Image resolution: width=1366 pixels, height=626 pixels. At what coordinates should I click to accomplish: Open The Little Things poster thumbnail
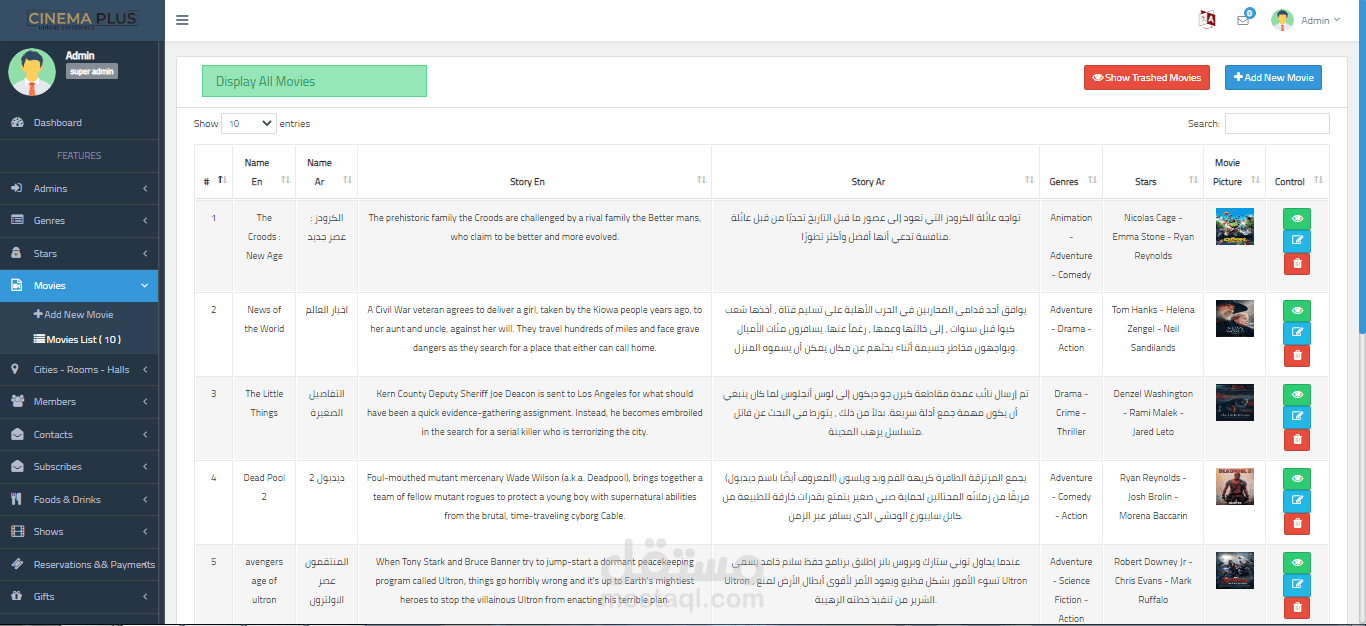(1234, 402)
